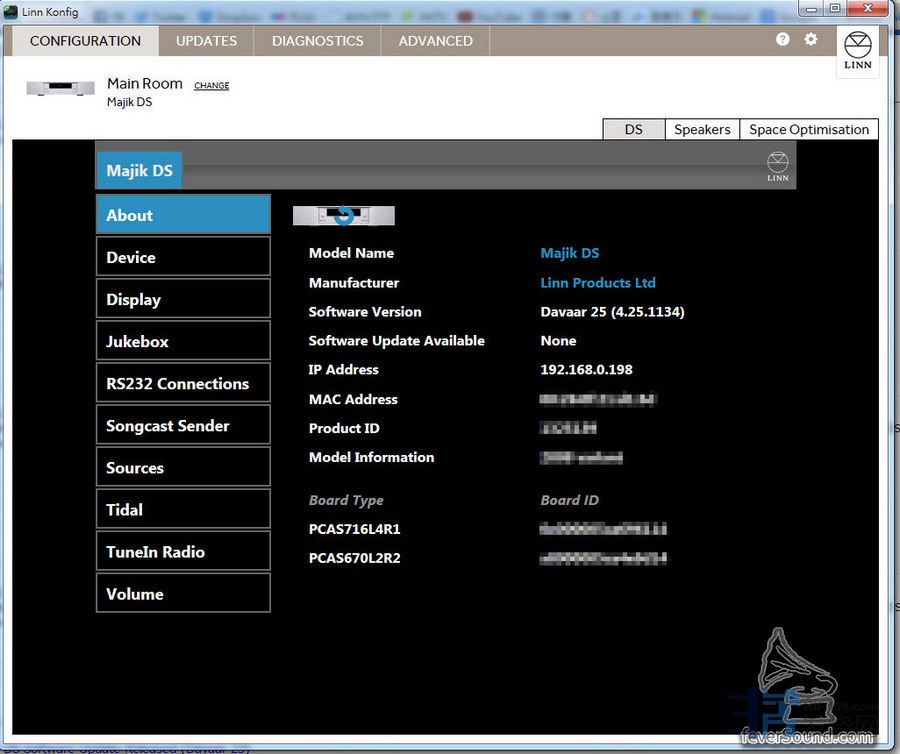Viewport: 900px width, 754px height.
Task: Click the CHANGE link next to Main Room
Action: pos(211,86)
